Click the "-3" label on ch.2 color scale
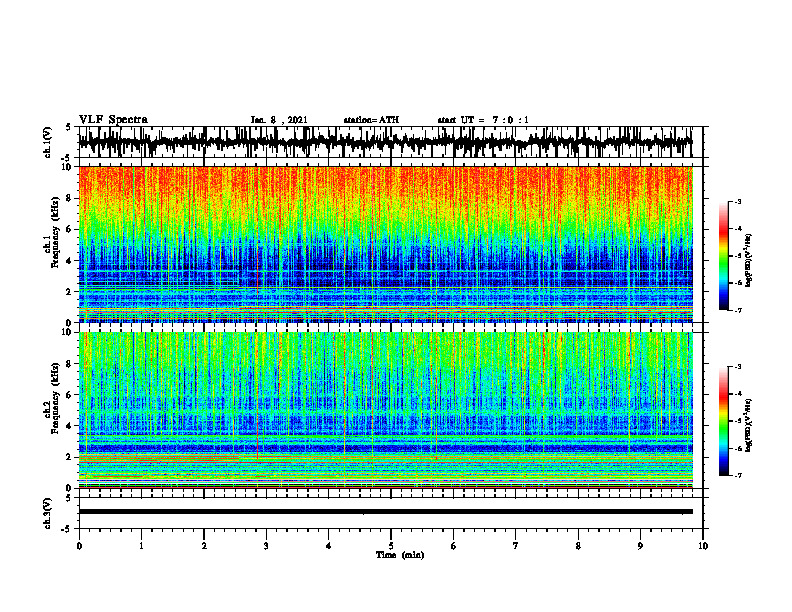The width and height of the screenshot is (792, 612). pos(737,367)
